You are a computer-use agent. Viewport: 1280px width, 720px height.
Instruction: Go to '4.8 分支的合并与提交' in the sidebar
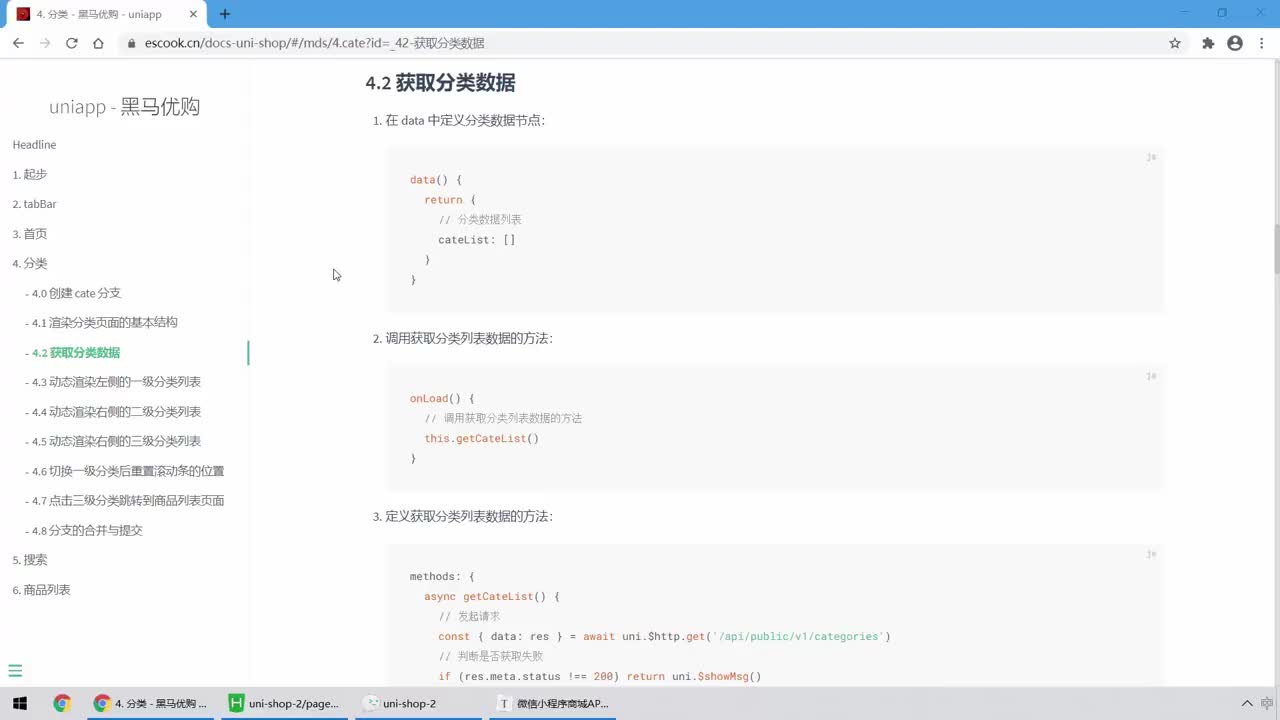(87, 530)
